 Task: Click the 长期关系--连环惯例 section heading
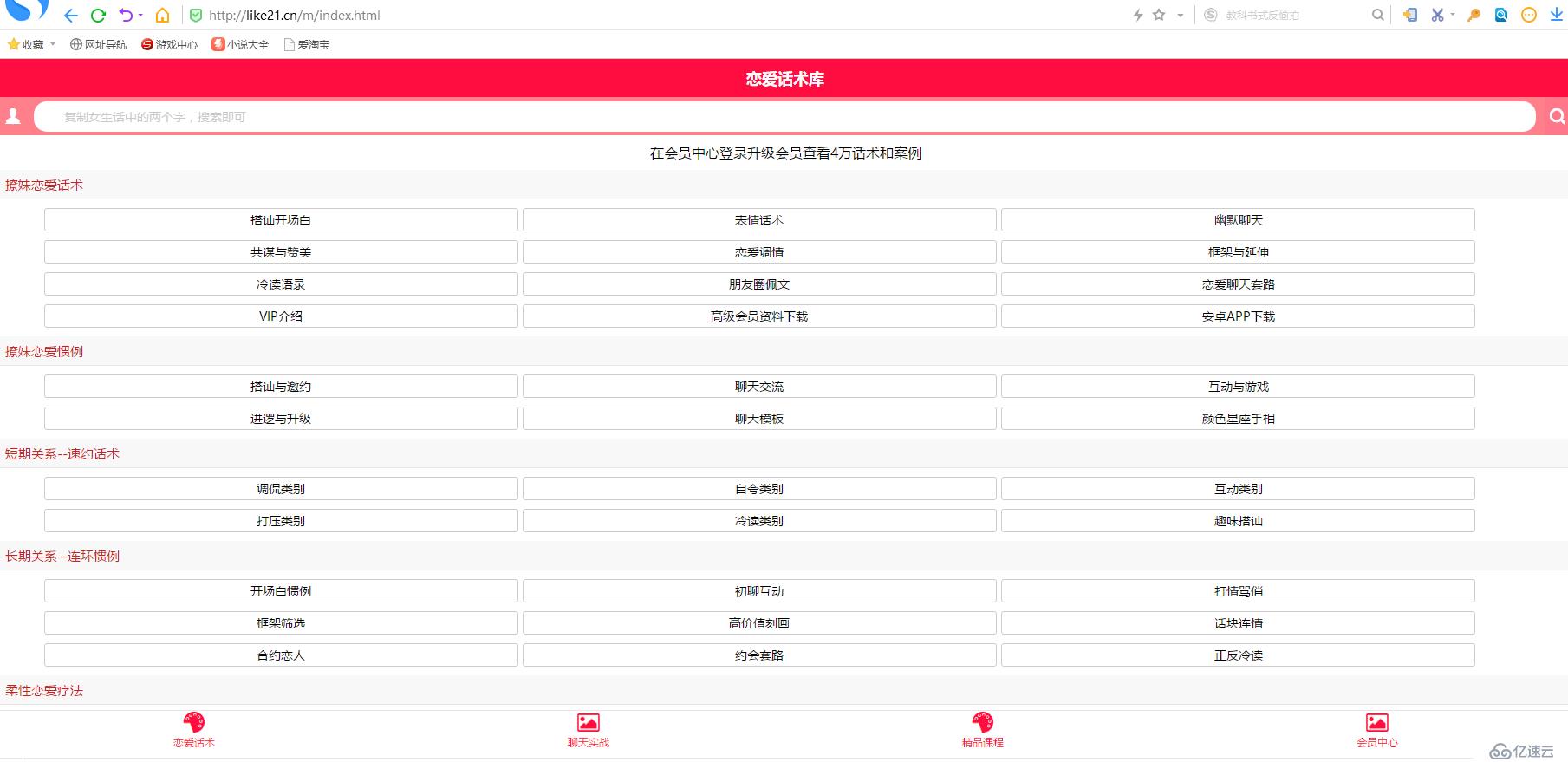point(62,557)
